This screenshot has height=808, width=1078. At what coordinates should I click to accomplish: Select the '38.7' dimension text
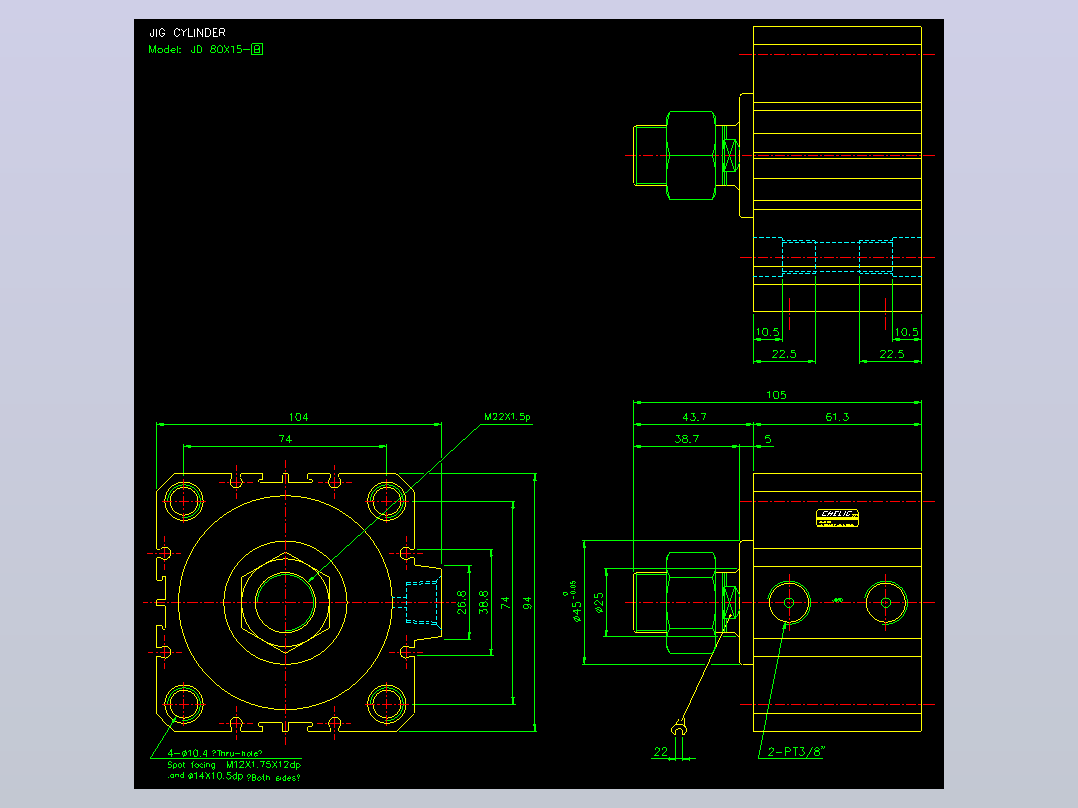687,439
